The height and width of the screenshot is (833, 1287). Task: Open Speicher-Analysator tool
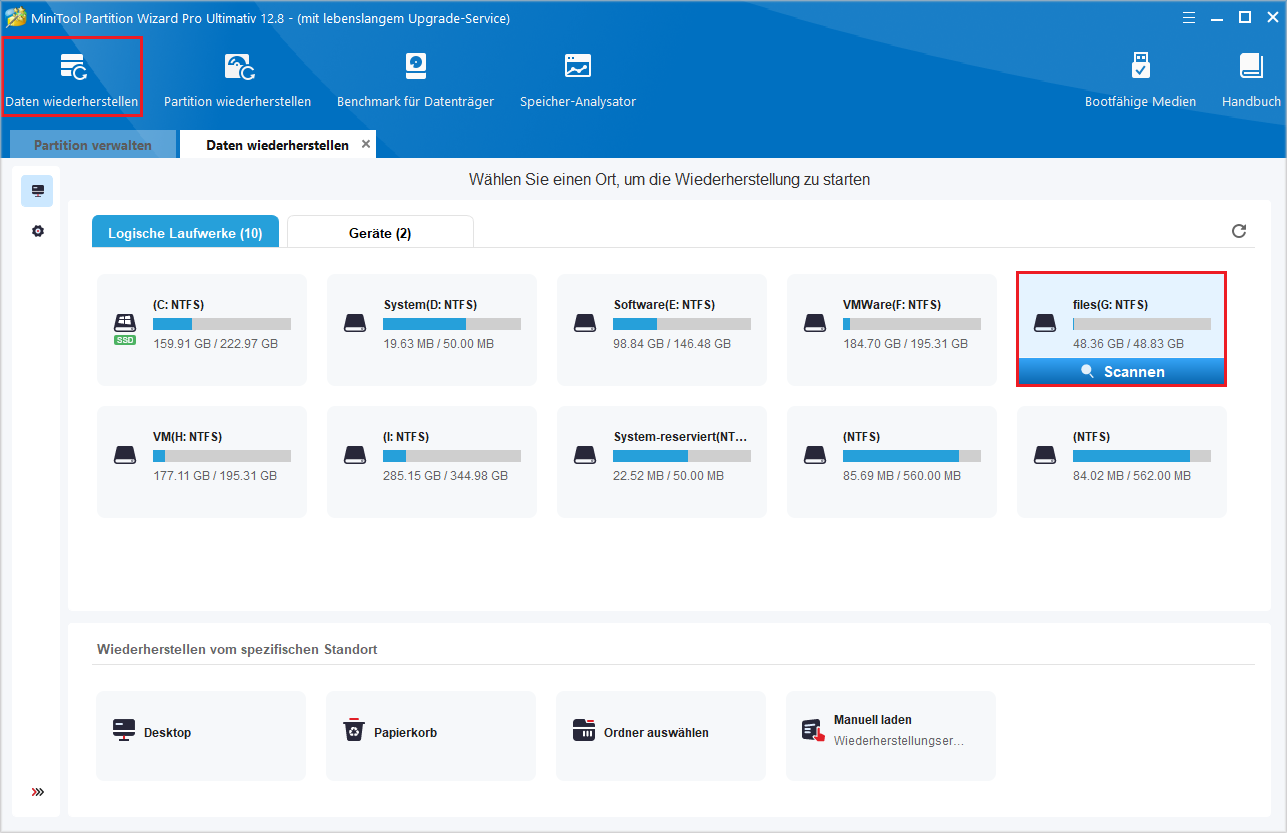pyautogui.click(x=578, y=80)
